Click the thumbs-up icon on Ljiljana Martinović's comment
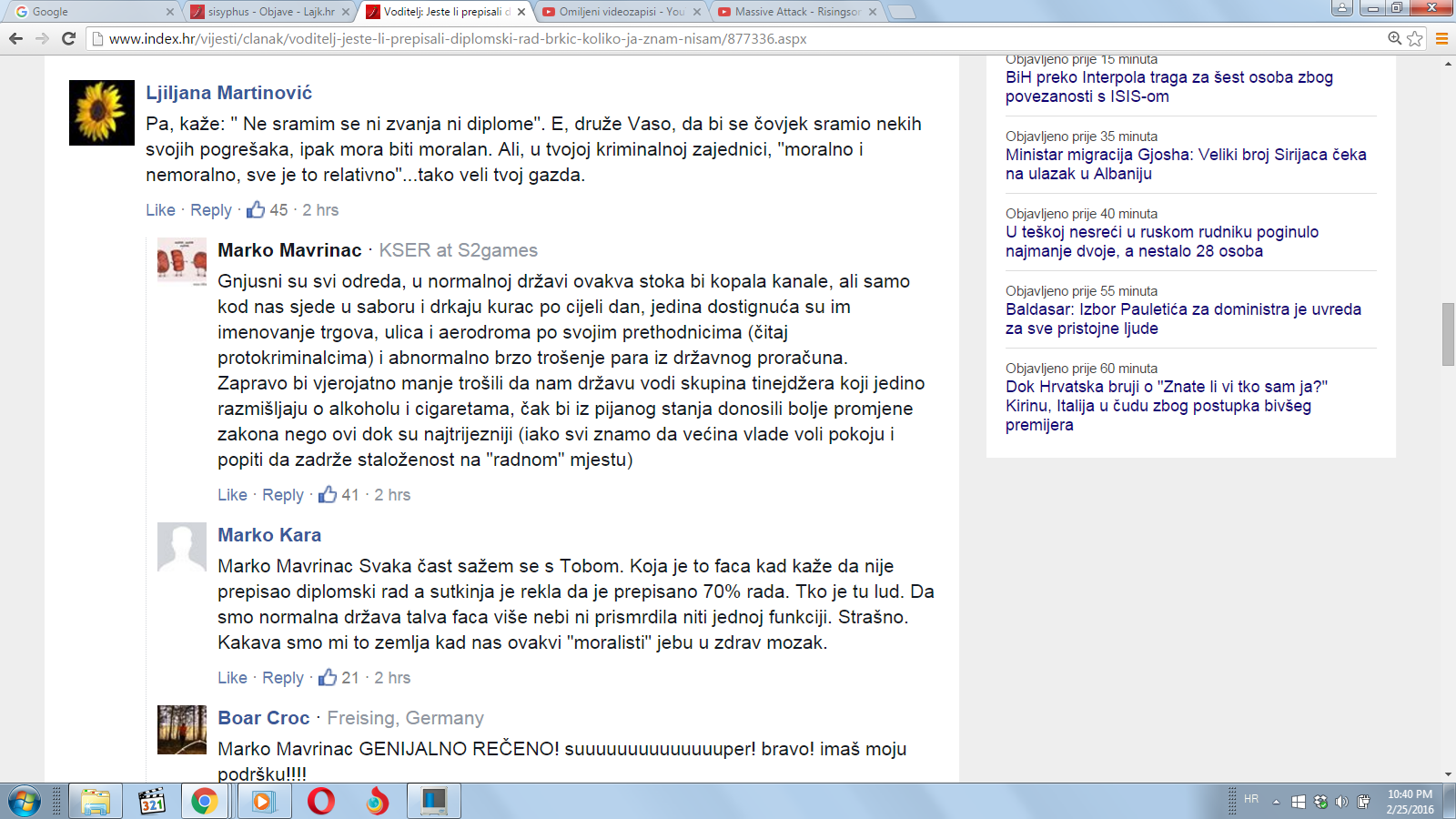Image resolution: width=1456 pixels, height=819 pixels. click(256, 210)
